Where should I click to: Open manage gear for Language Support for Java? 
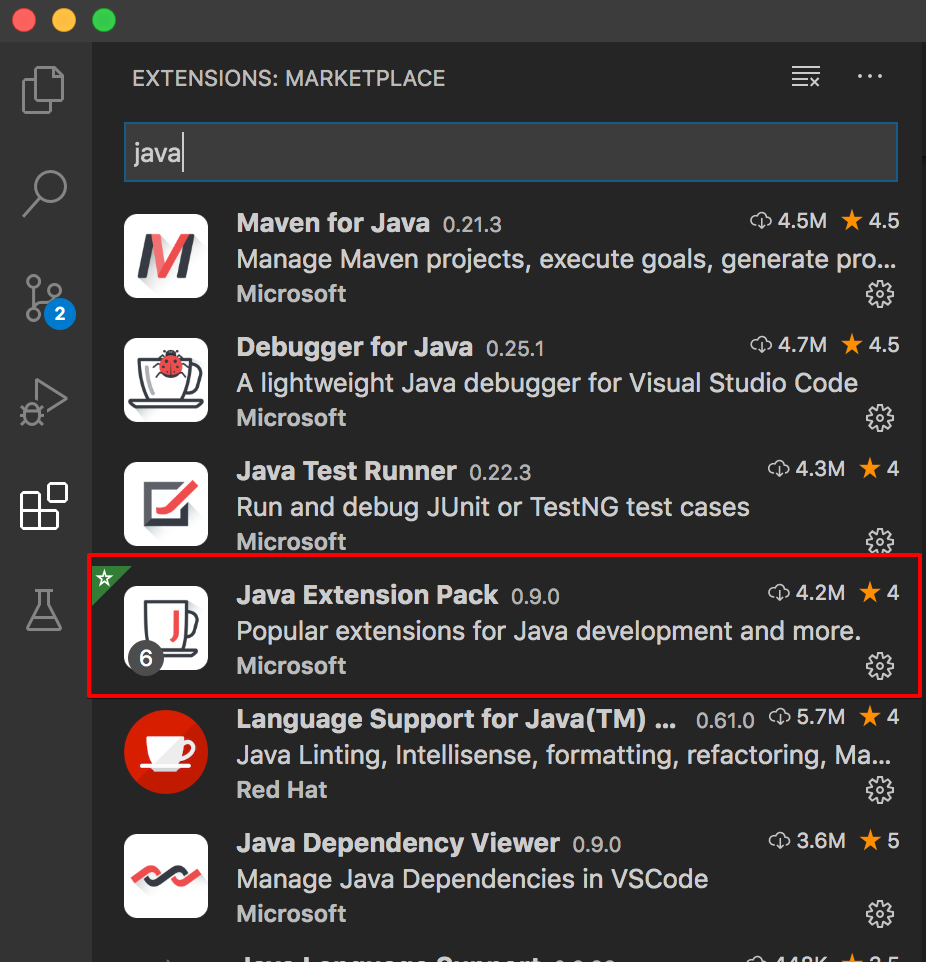880,790
